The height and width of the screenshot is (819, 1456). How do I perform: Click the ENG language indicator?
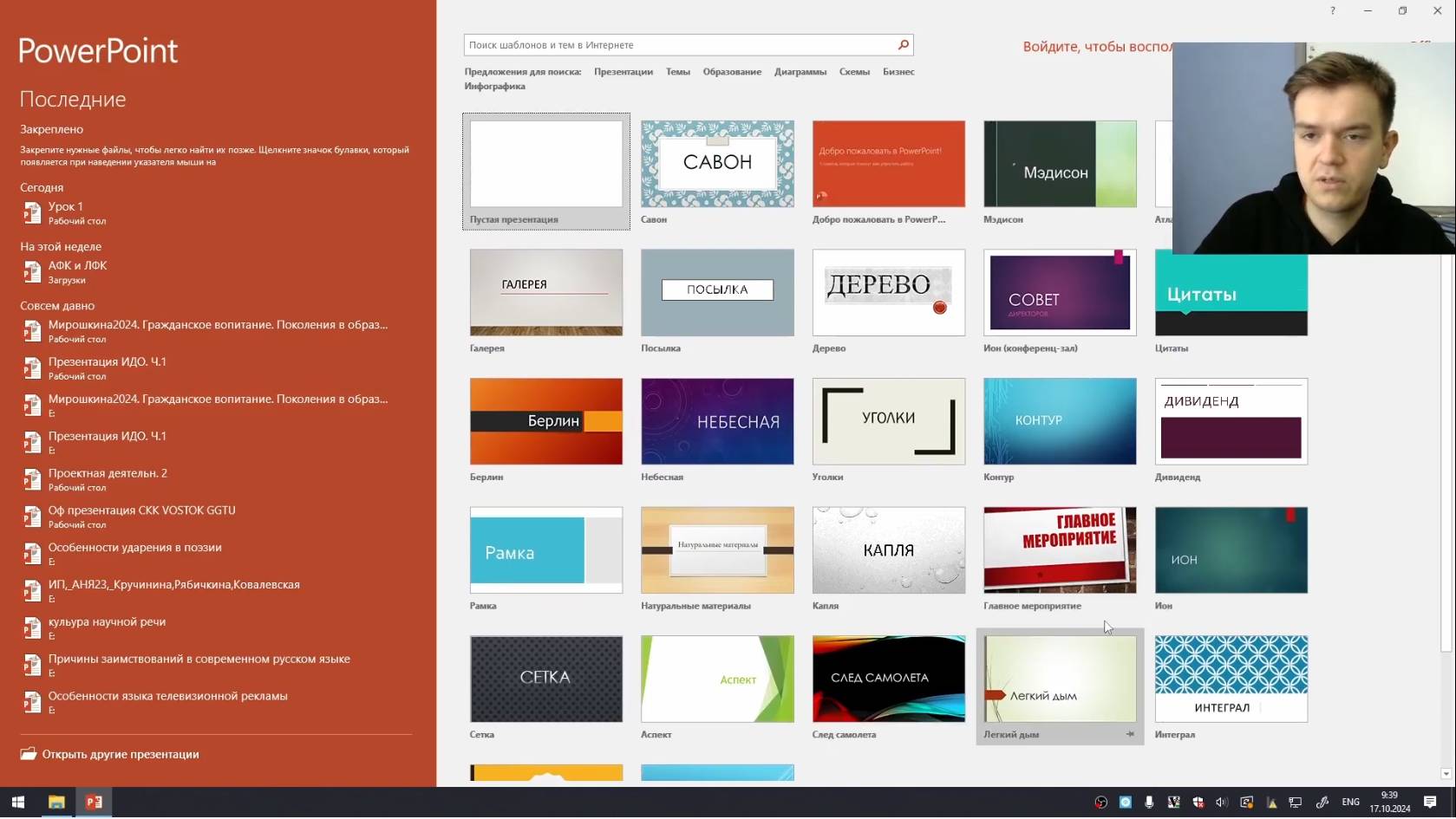click(1350, 803)
